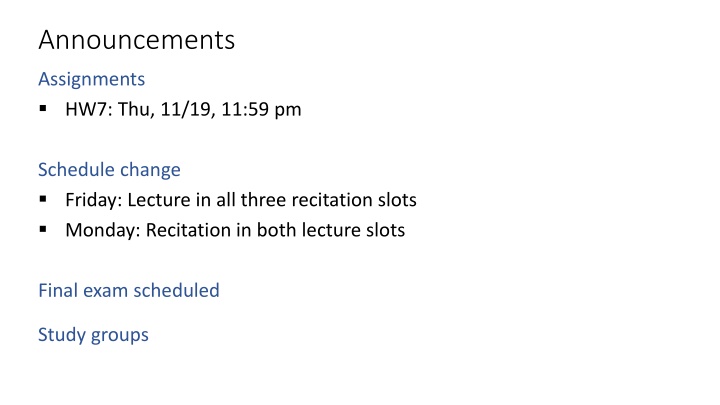Screen dimensions: 720x405
Task: Select the "Study groups" heading
Action: 93,334
